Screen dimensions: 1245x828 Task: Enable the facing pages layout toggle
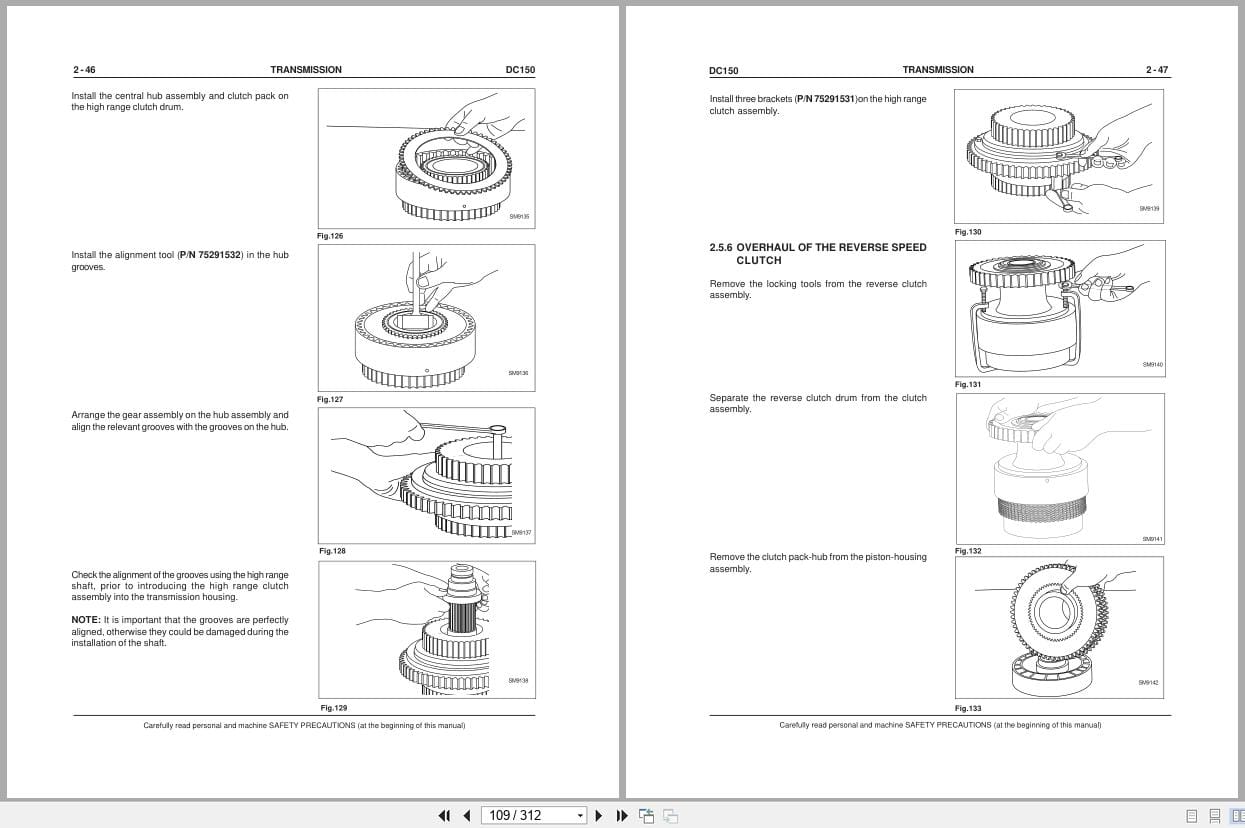click(1238, 816)
